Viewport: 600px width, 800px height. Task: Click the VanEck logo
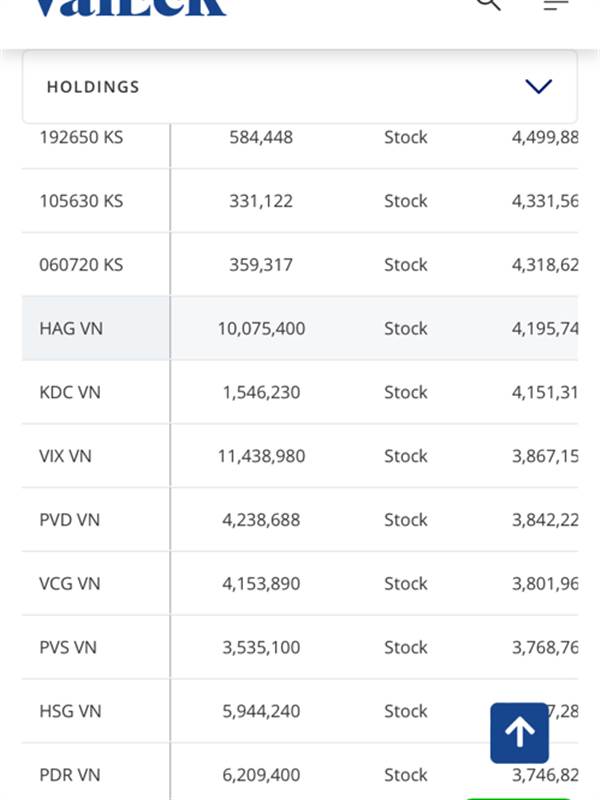(x=131, y=7)
